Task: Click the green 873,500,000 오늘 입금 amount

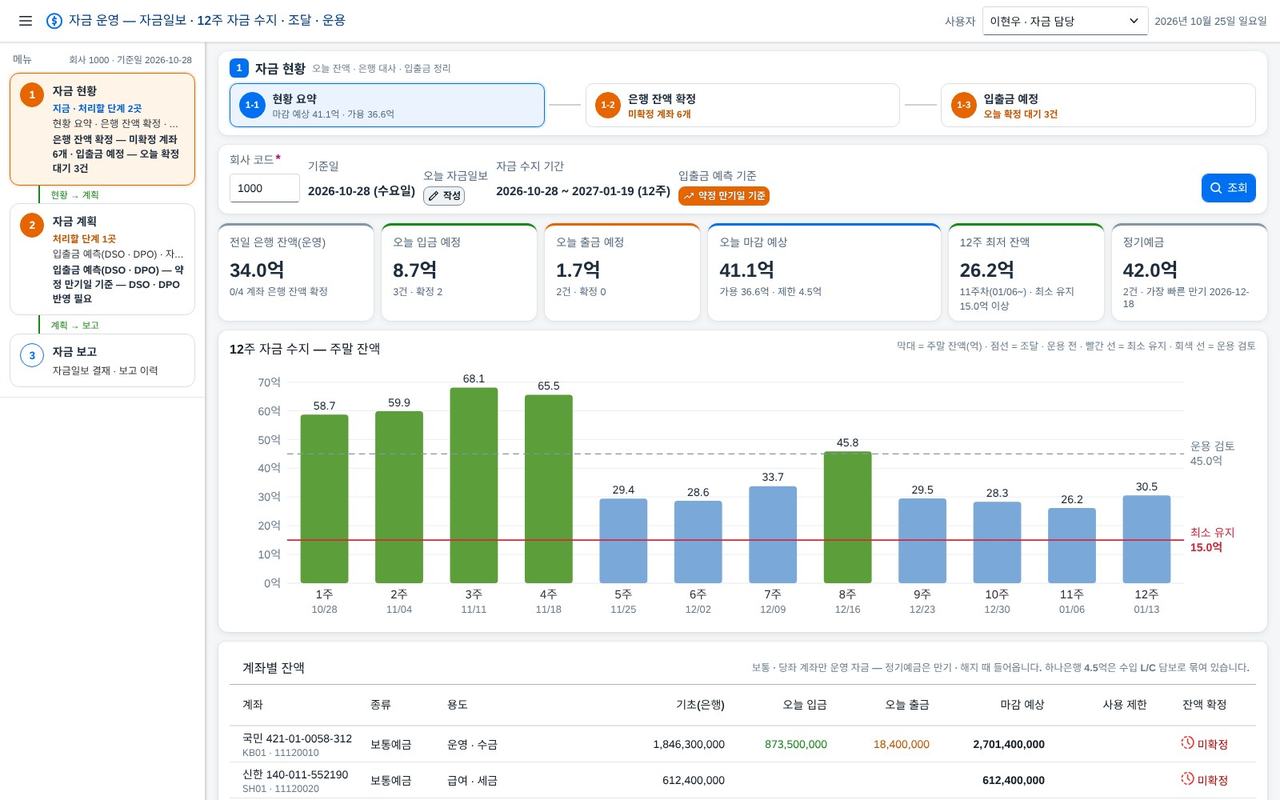Action: click(796, 744)
